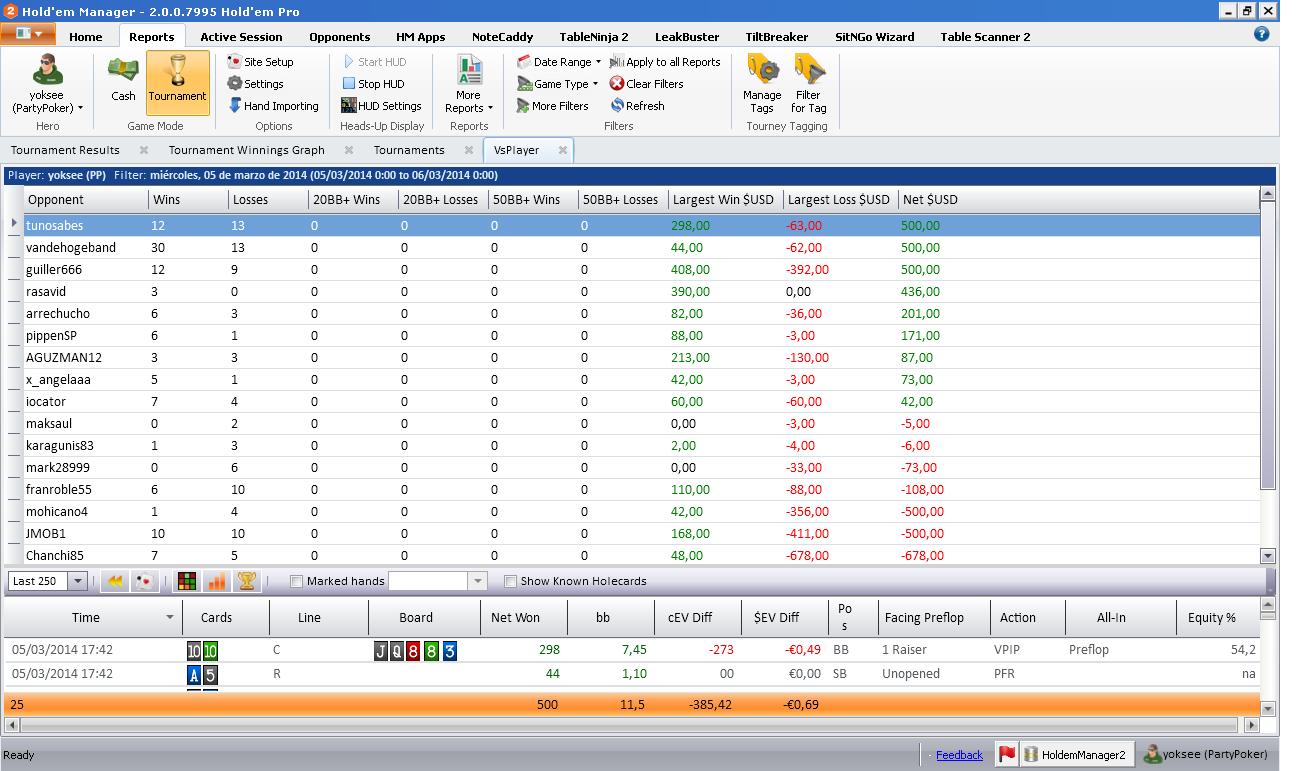Click Stop HUD

(x=373, y=84)
